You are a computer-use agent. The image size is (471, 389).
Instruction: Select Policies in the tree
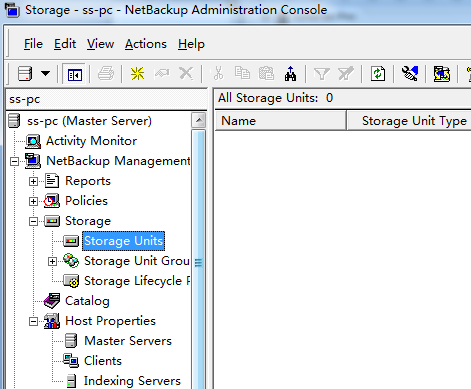pos(86,201)
